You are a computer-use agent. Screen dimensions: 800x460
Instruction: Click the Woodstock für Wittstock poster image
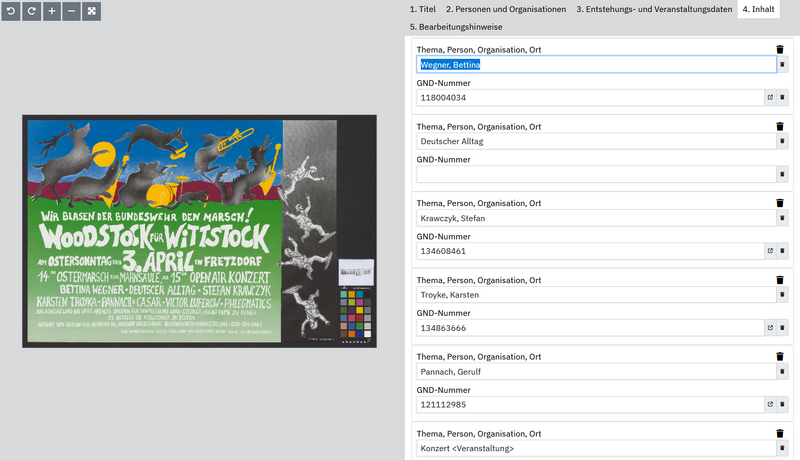(199, 231)
